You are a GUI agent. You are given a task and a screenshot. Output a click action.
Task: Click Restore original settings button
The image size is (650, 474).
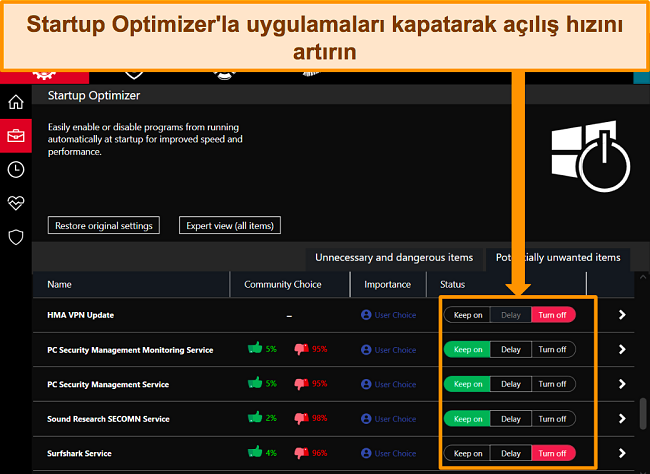tap(104, 225)
